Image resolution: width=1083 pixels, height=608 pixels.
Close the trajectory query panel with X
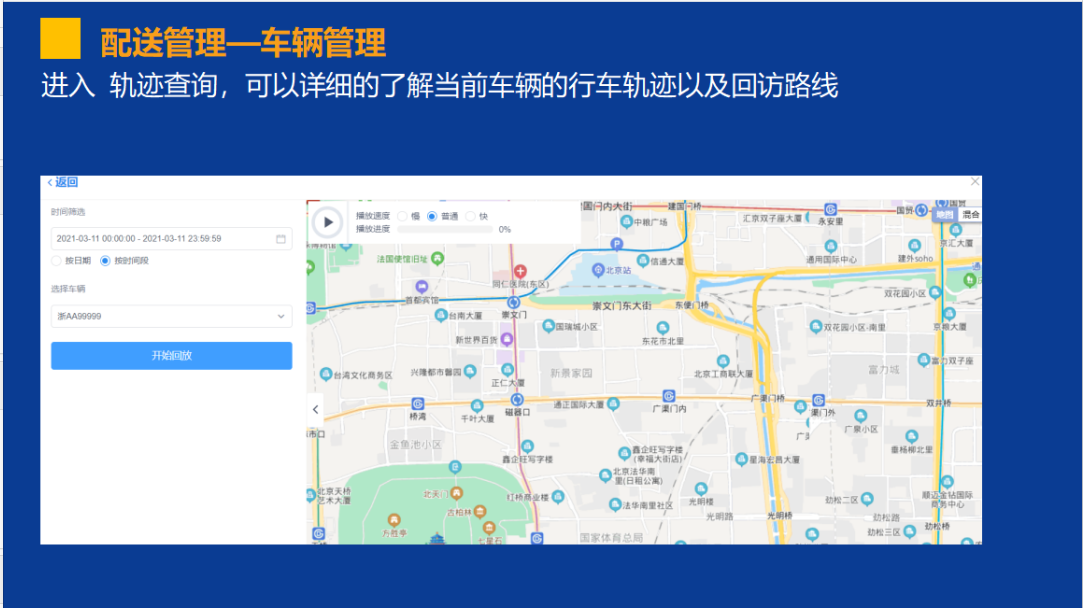(975, 182)
